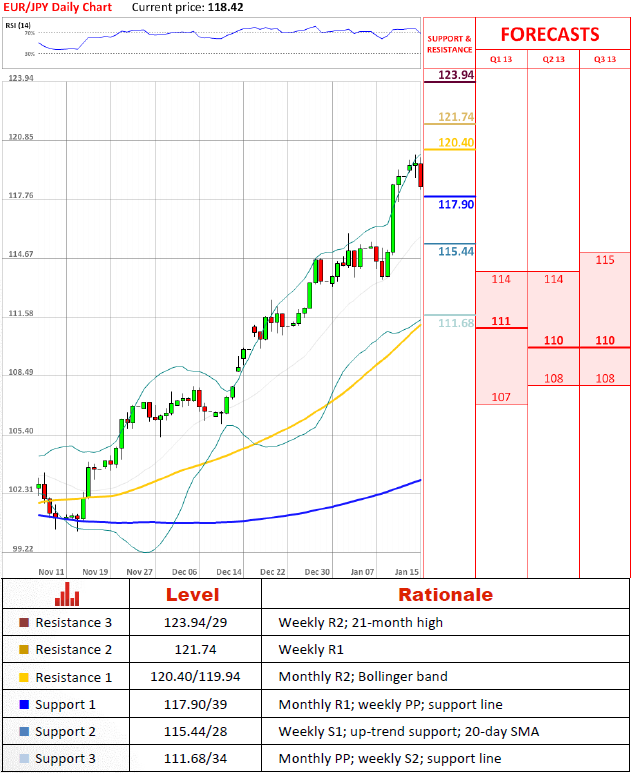Click the Resistance 3 color swatch
Image resolution: width=631 pixels, height=773 pixels.
pyautogui.click(x=24, y=623)
